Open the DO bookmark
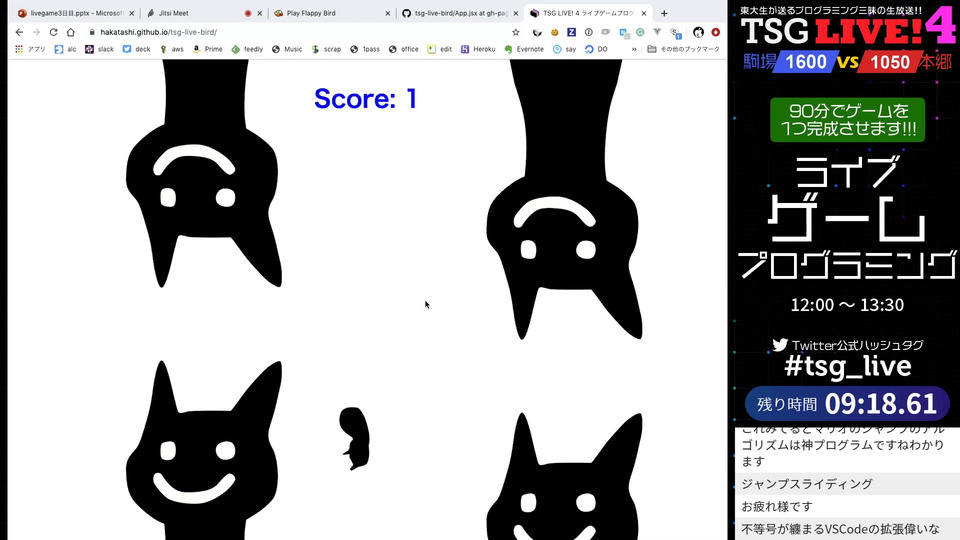The width and height of the screenshot is (960, 540). point(596,49)
